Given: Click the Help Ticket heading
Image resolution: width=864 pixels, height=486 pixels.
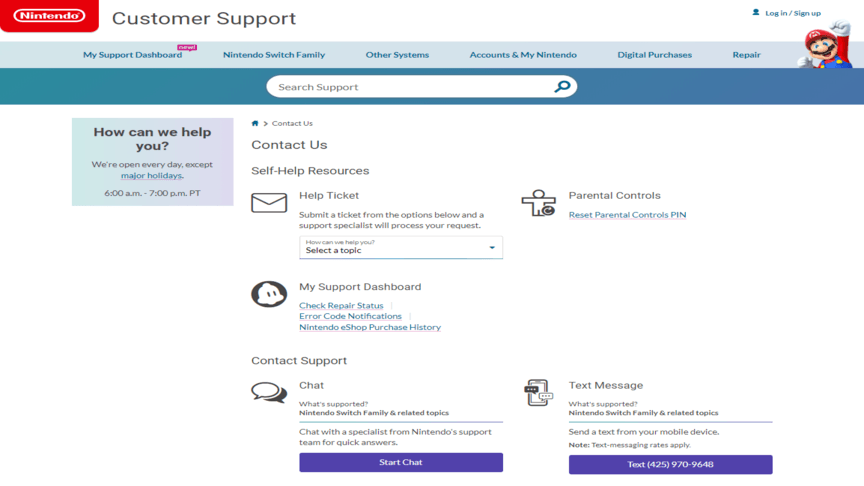Looking at the screenshot, I should [329, 196].
